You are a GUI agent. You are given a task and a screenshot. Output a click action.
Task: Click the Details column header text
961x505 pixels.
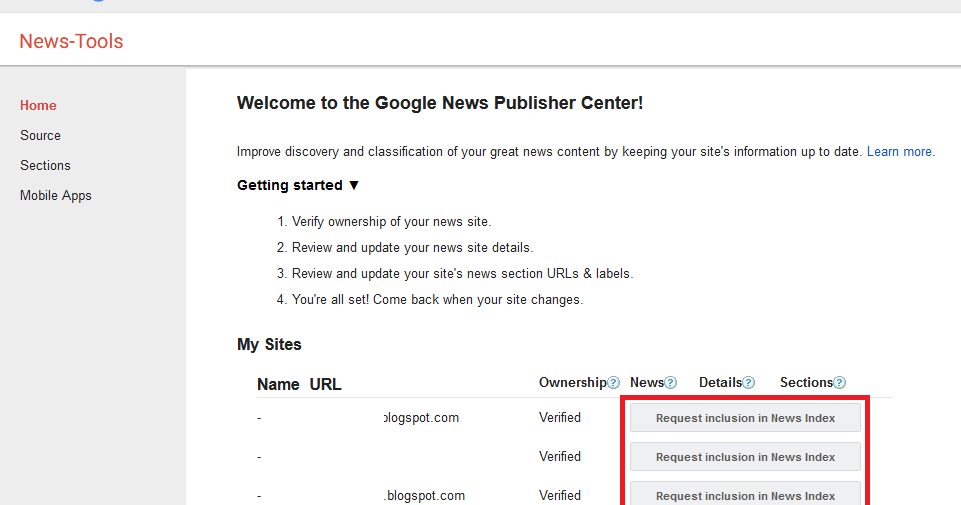(x=720, y=382)
